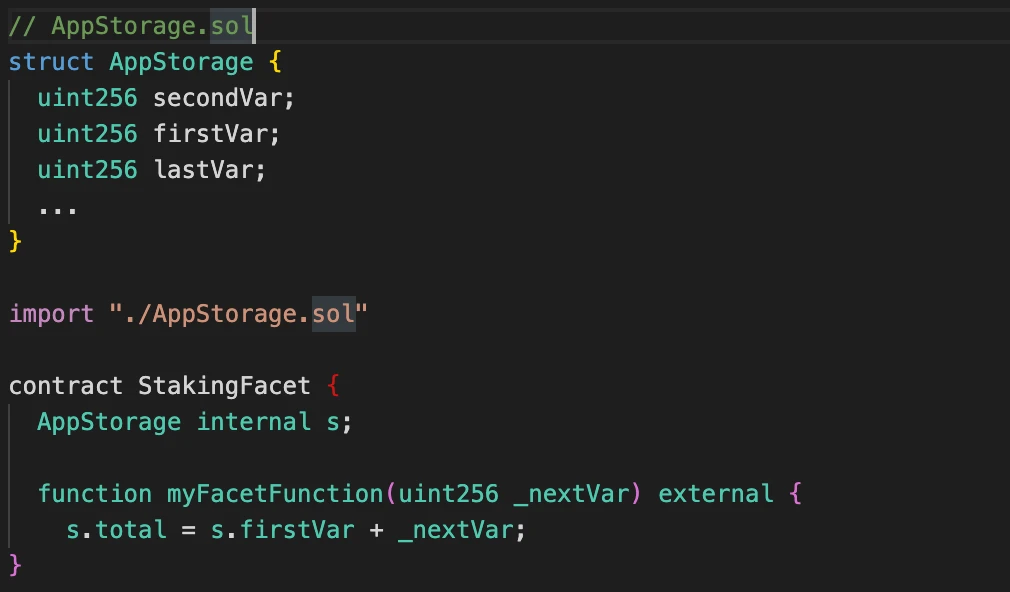Click the comment line at the top
This screenshot has height=592, width=1010.
point(130,26)
